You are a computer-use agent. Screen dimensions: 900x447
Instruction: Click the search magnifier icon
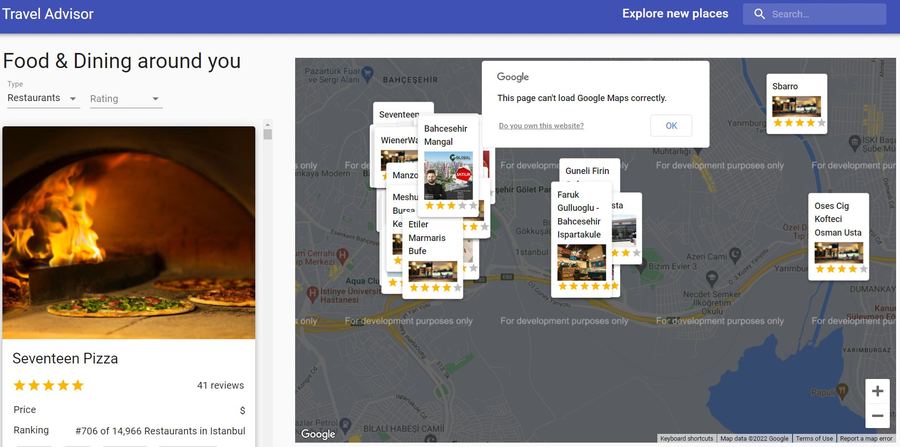pyautogui.click(x=759, y=14)
